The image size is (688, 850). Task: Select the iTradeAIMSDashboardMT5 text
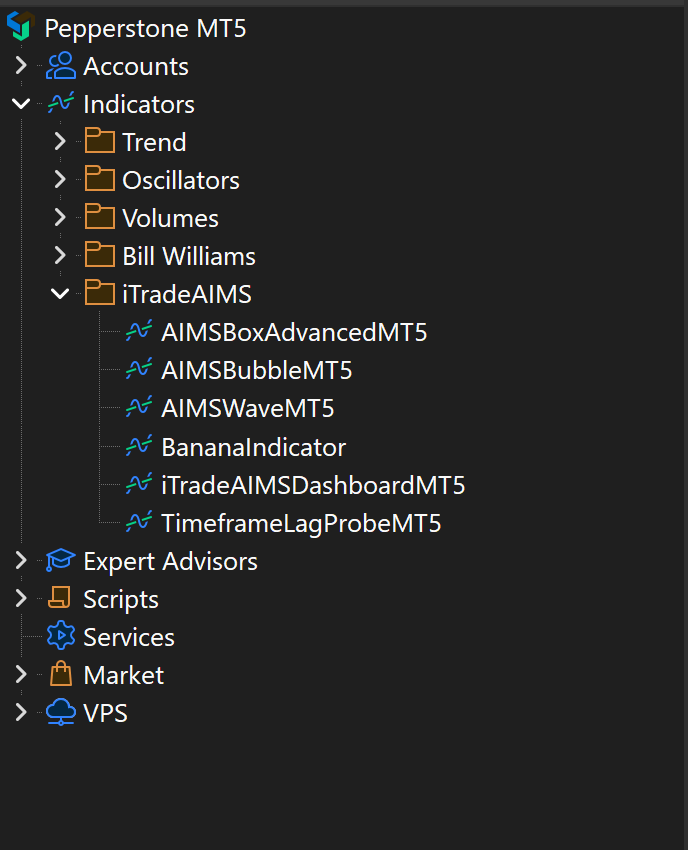[x=313, y=485]
